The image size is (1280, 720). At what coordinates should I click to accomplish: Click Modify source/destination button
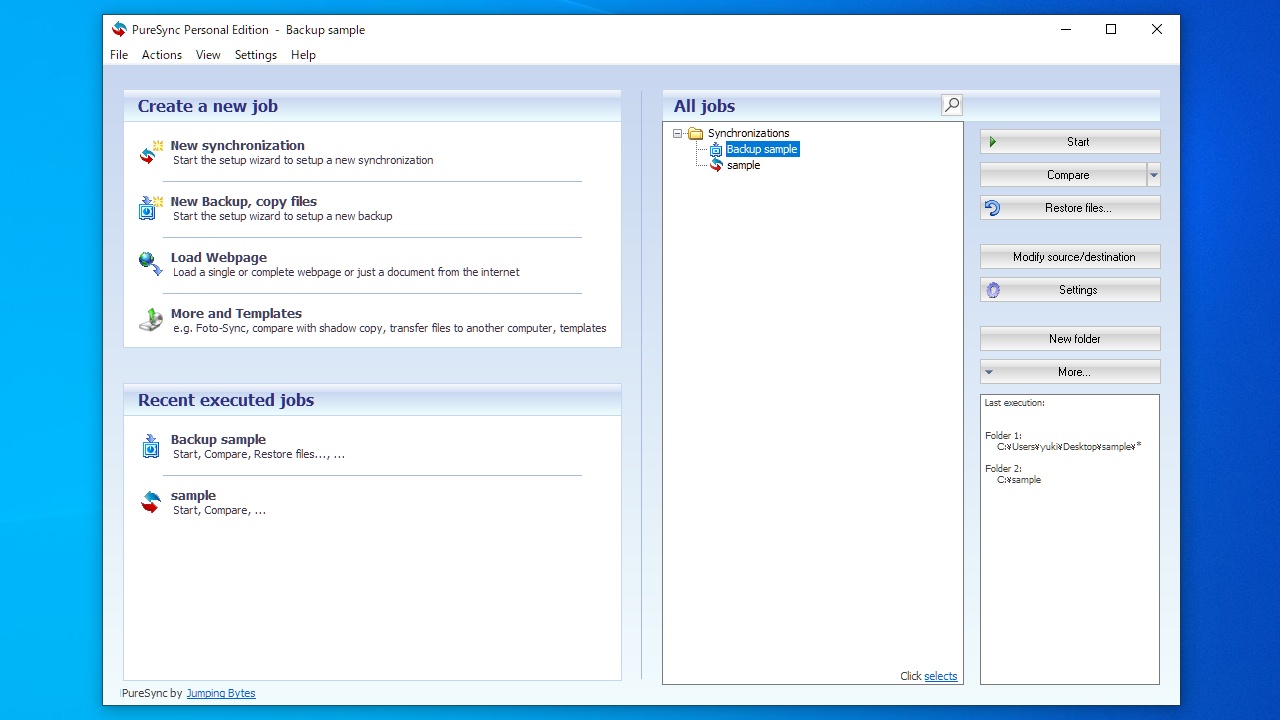[1070, 257]
